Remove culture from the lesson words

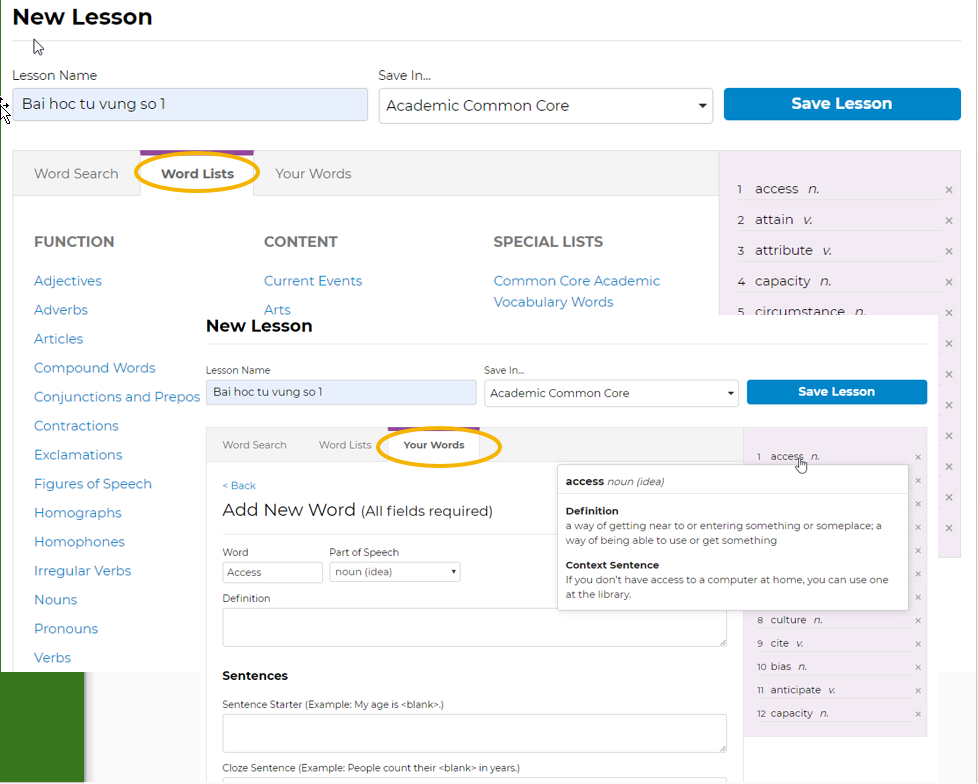coord(918,621)
